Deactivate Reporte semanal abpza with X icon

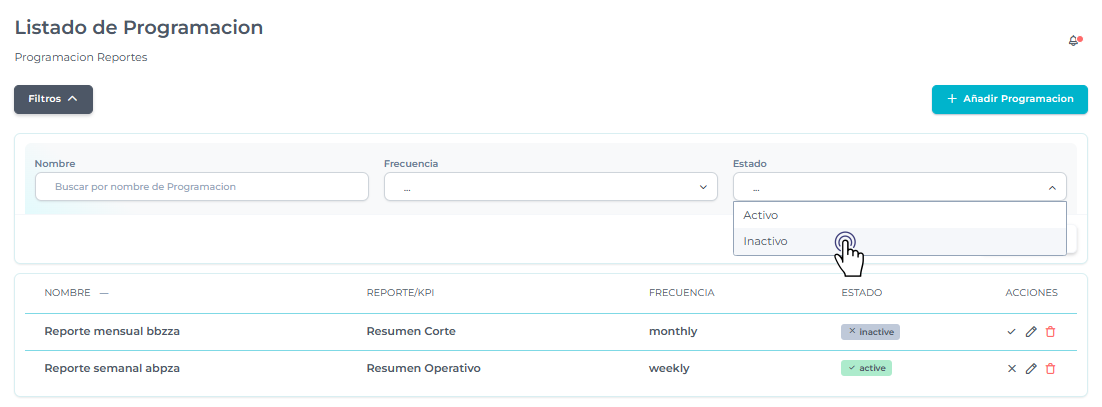point(1012,368)
